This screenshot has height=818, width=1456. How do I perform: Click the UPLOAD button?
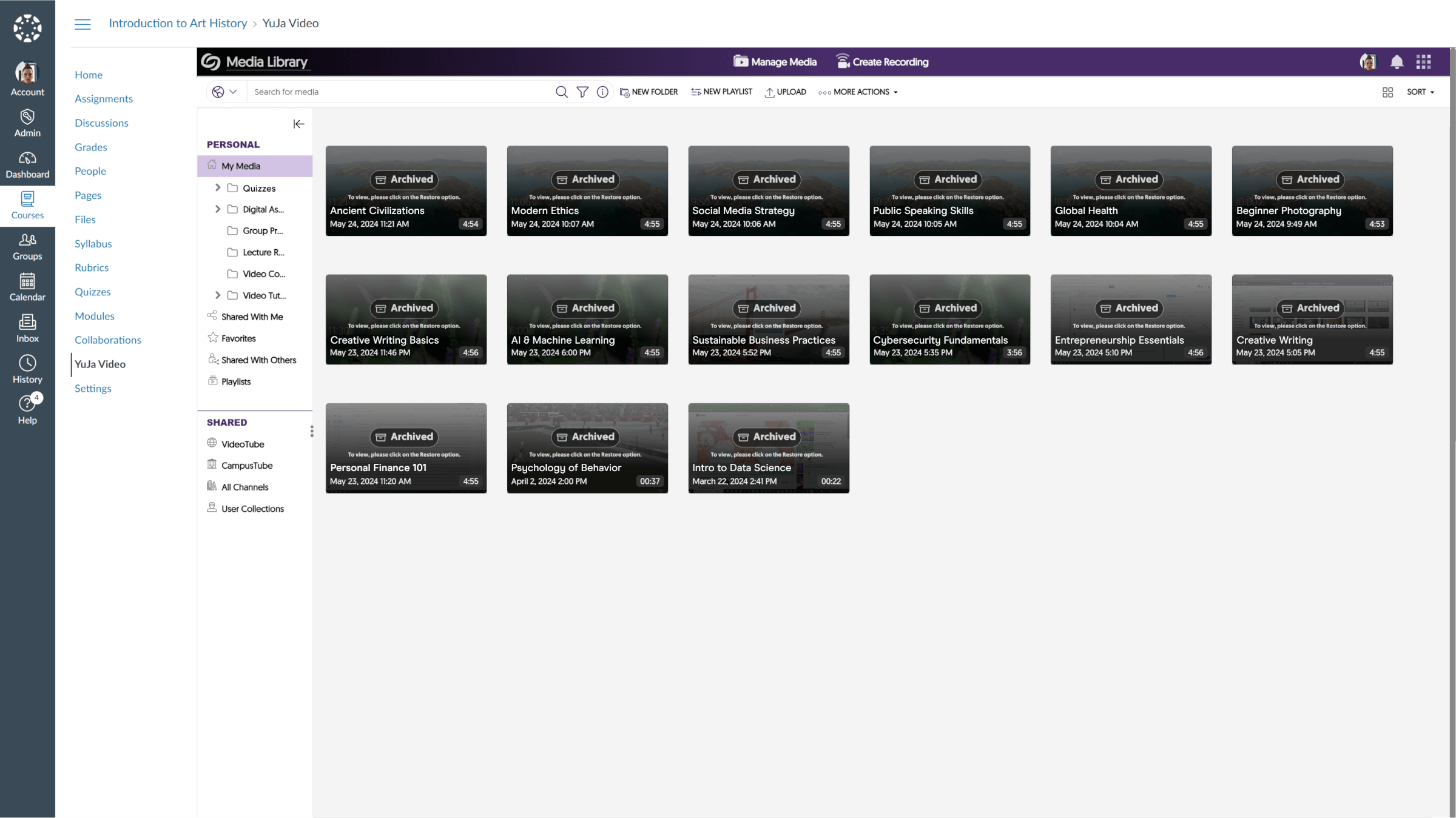[x=785, y=92]
